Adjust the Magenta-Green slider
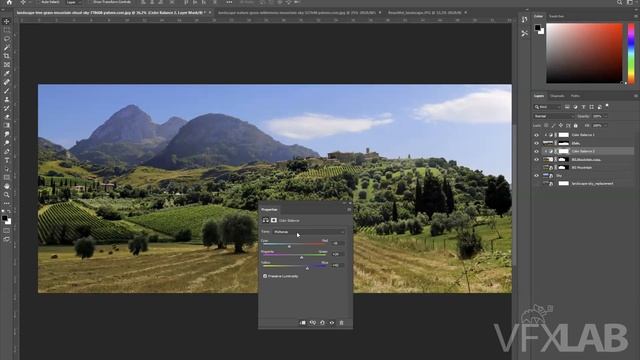The width and height of the screenshot is (640, 360). point(302,258)
